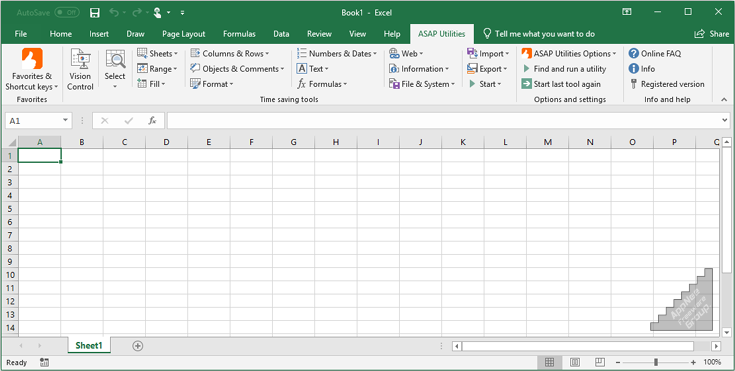Viewport: 735px width, 371px height.
Task: Click Registered version
Action: click(667, 84)
